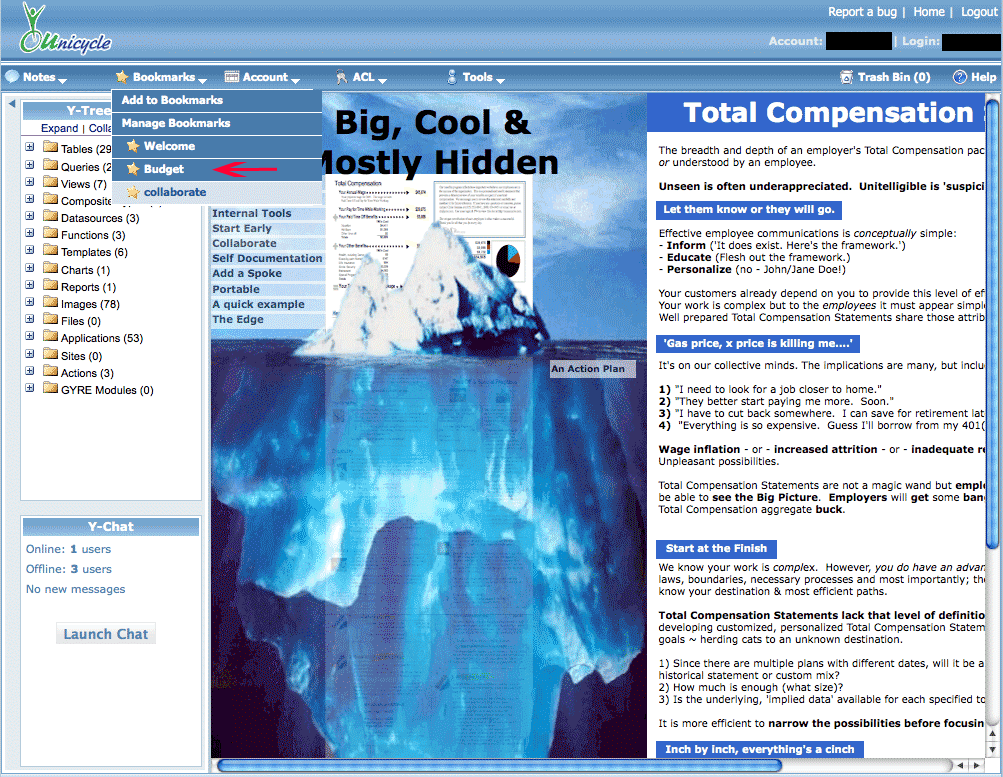The width and height of the screenshot is (1003, 777).
Task: Click the horizontal scrollbar at the bottom
Action: 580,766
